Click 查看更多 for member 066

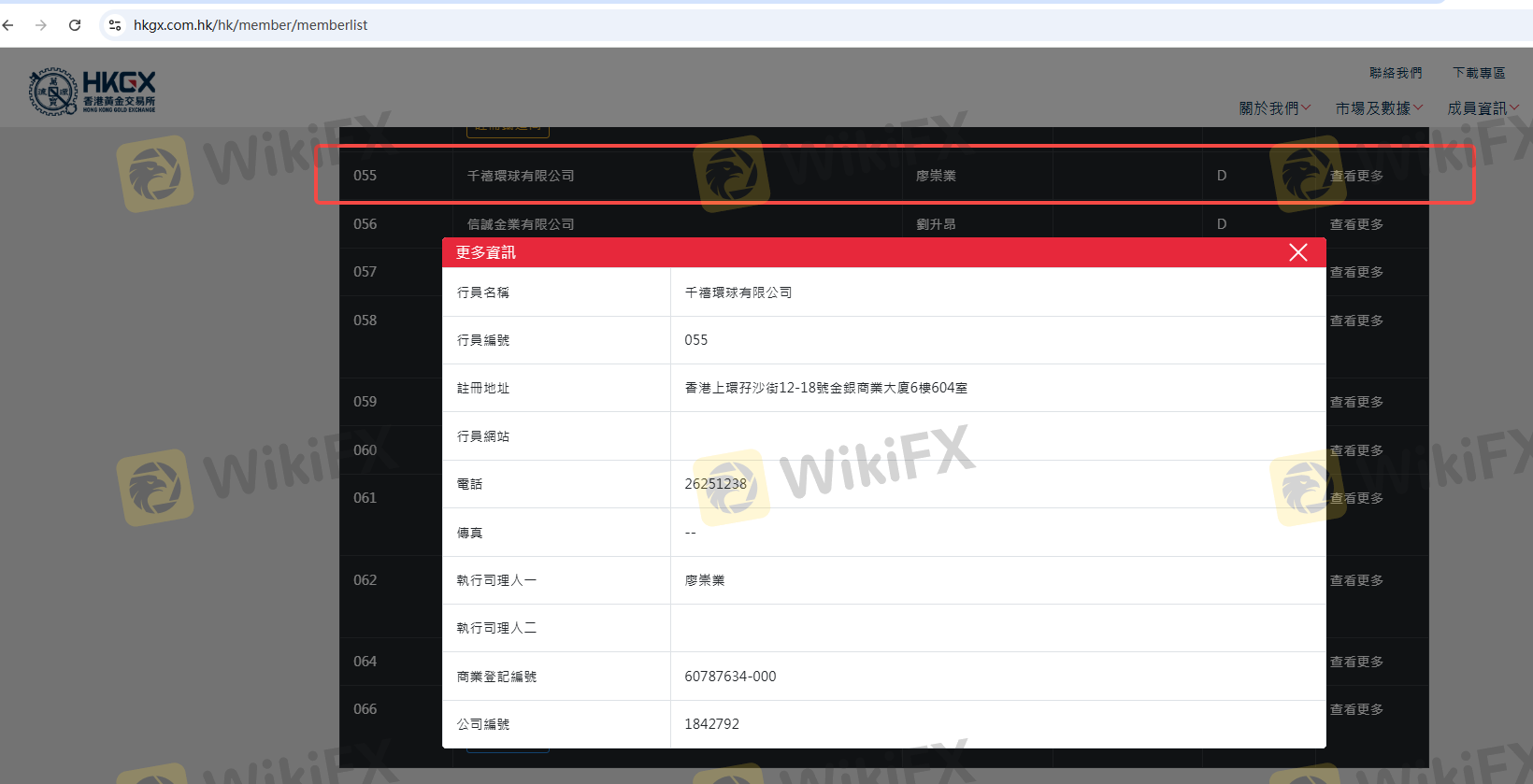click(1356, 709)
